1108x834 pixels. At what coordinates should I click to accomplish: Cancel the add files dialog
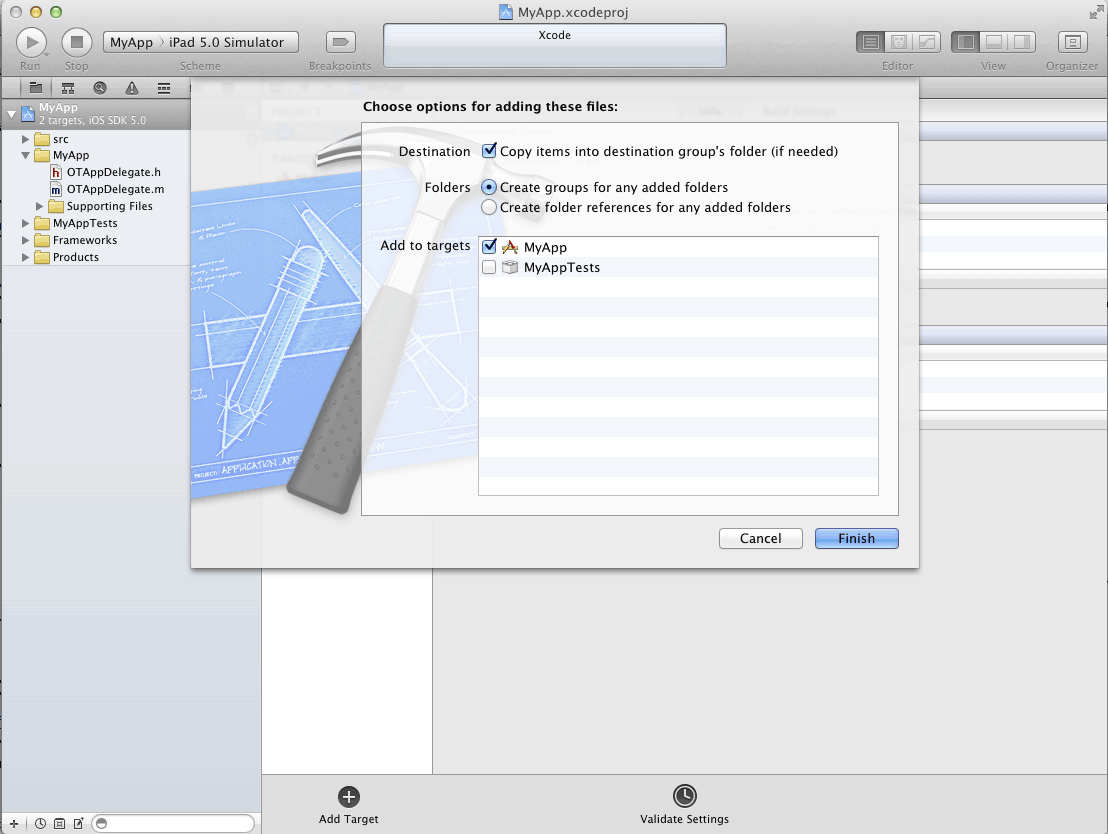(x=760, y=538)
